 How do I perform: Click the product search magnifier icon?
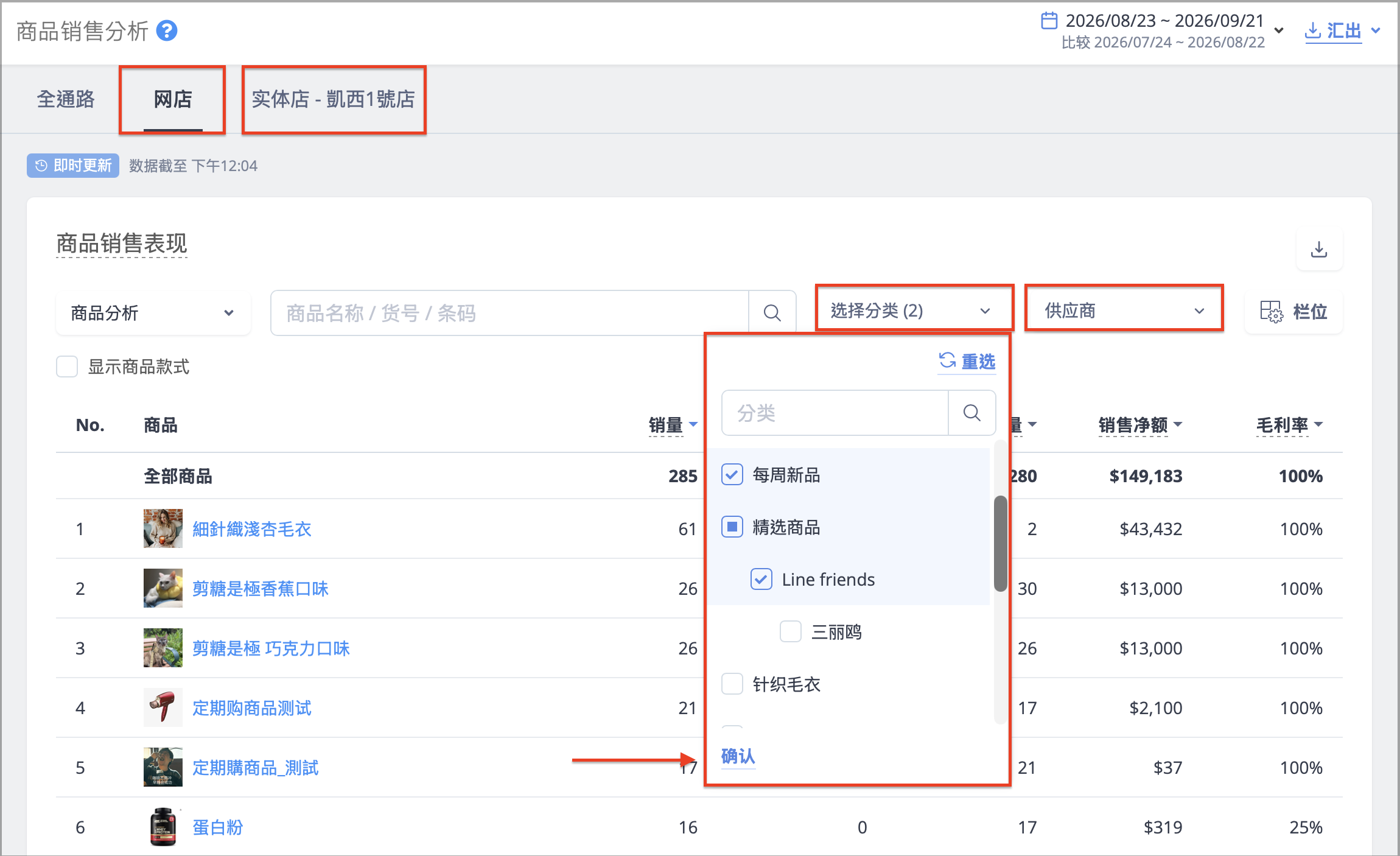[772, 313]
